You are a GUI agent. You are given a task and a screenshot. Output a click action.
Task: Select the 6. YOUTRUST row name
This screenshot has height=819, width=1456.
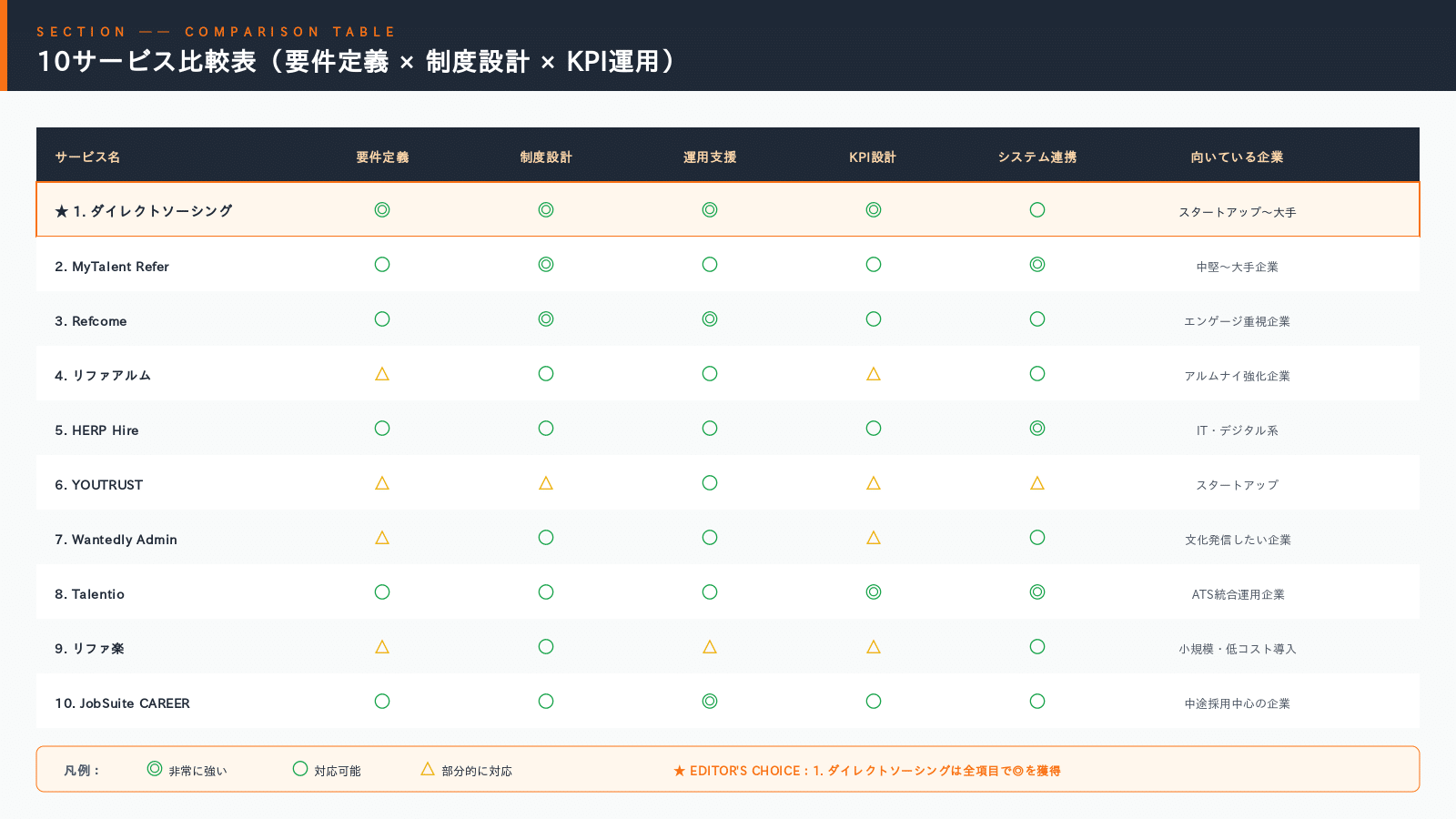pos(99,485)
